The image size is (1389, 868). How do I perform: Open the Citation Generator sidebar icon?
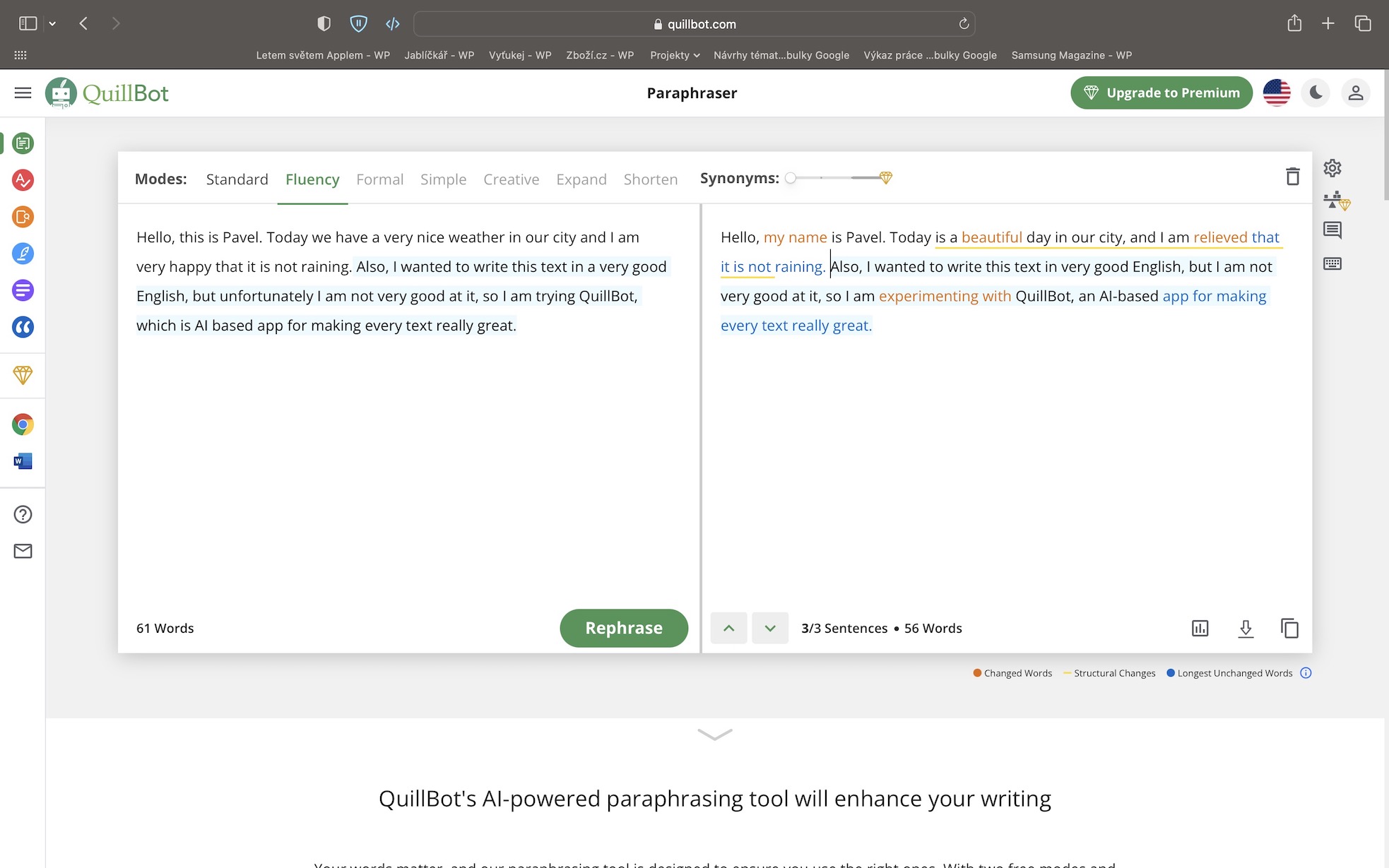(23, 327)
